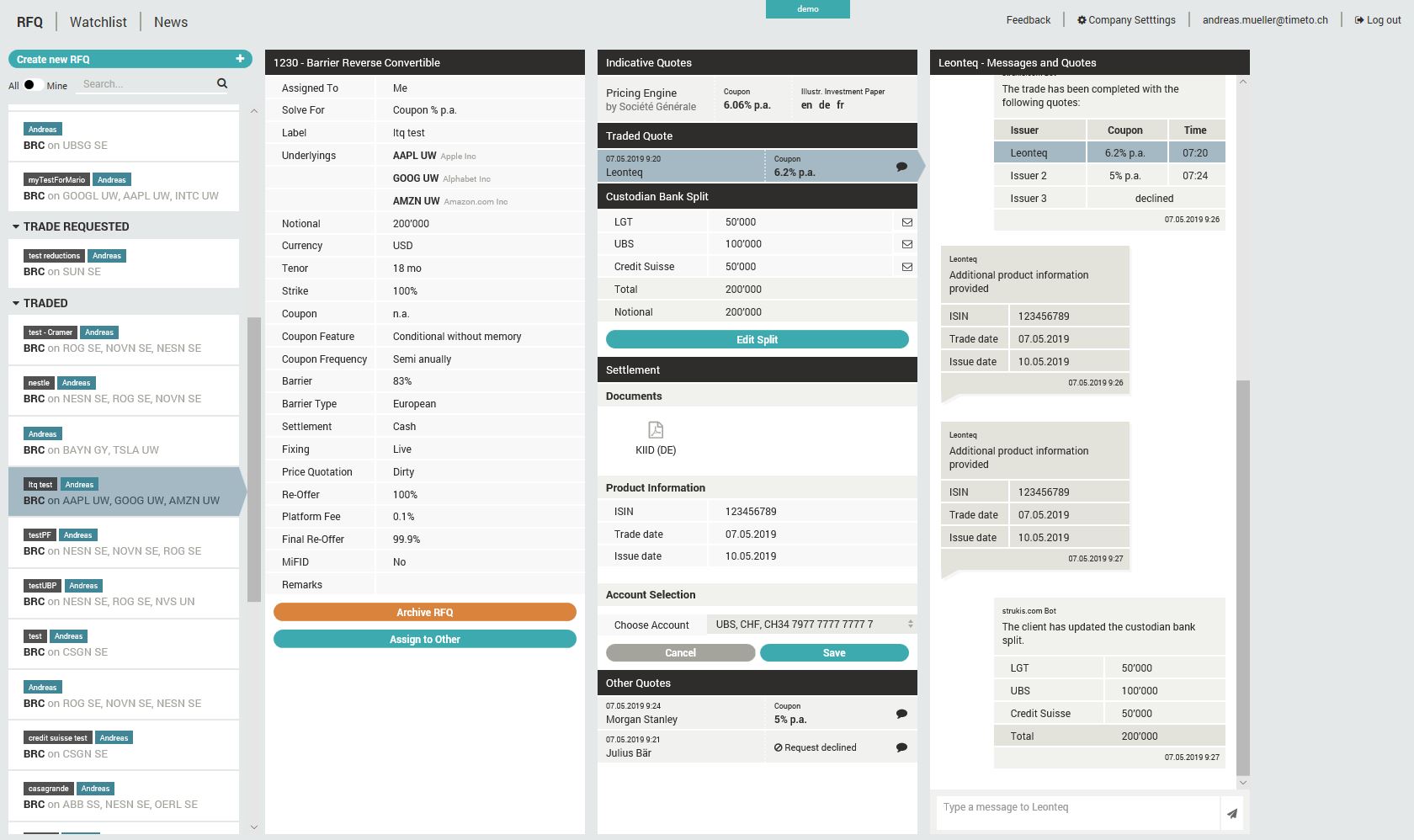Click the Archive RFQ button
This screenshot has height=840, width=1414.
425,613
